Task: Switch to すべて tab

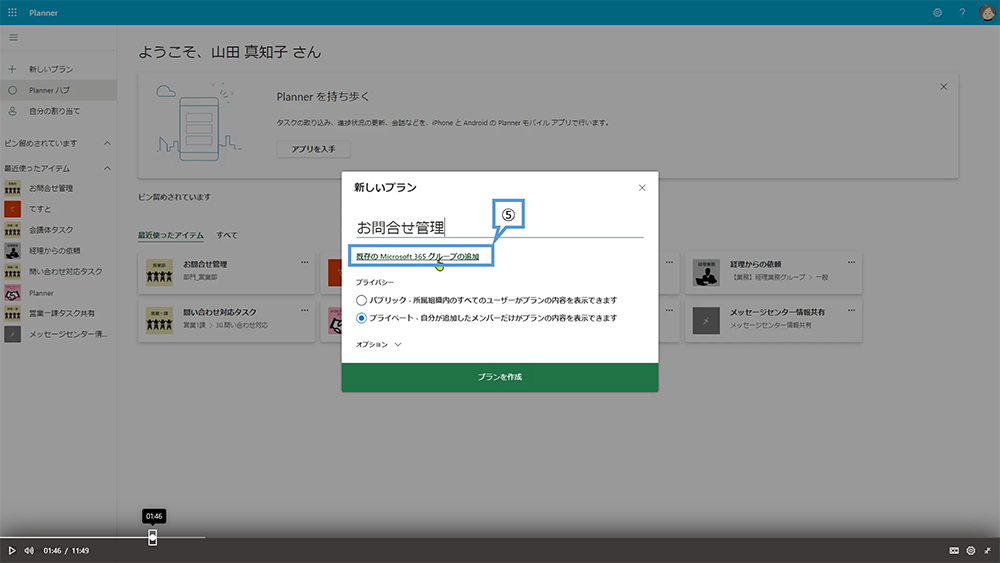Action: tap(226, 235)
